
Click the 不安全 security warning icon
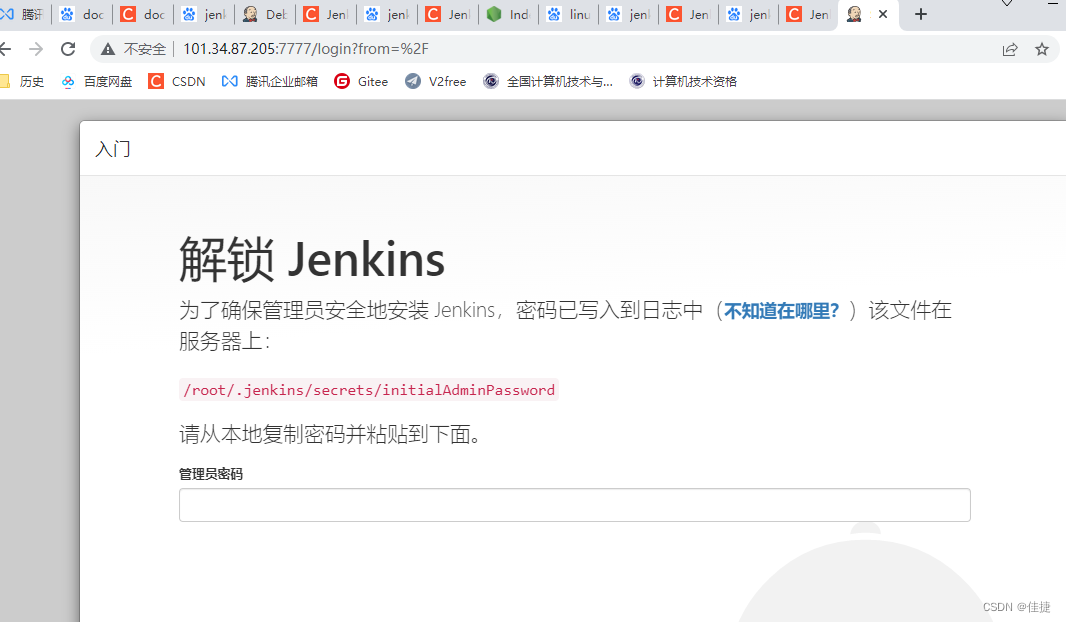[x=106, y=48]
